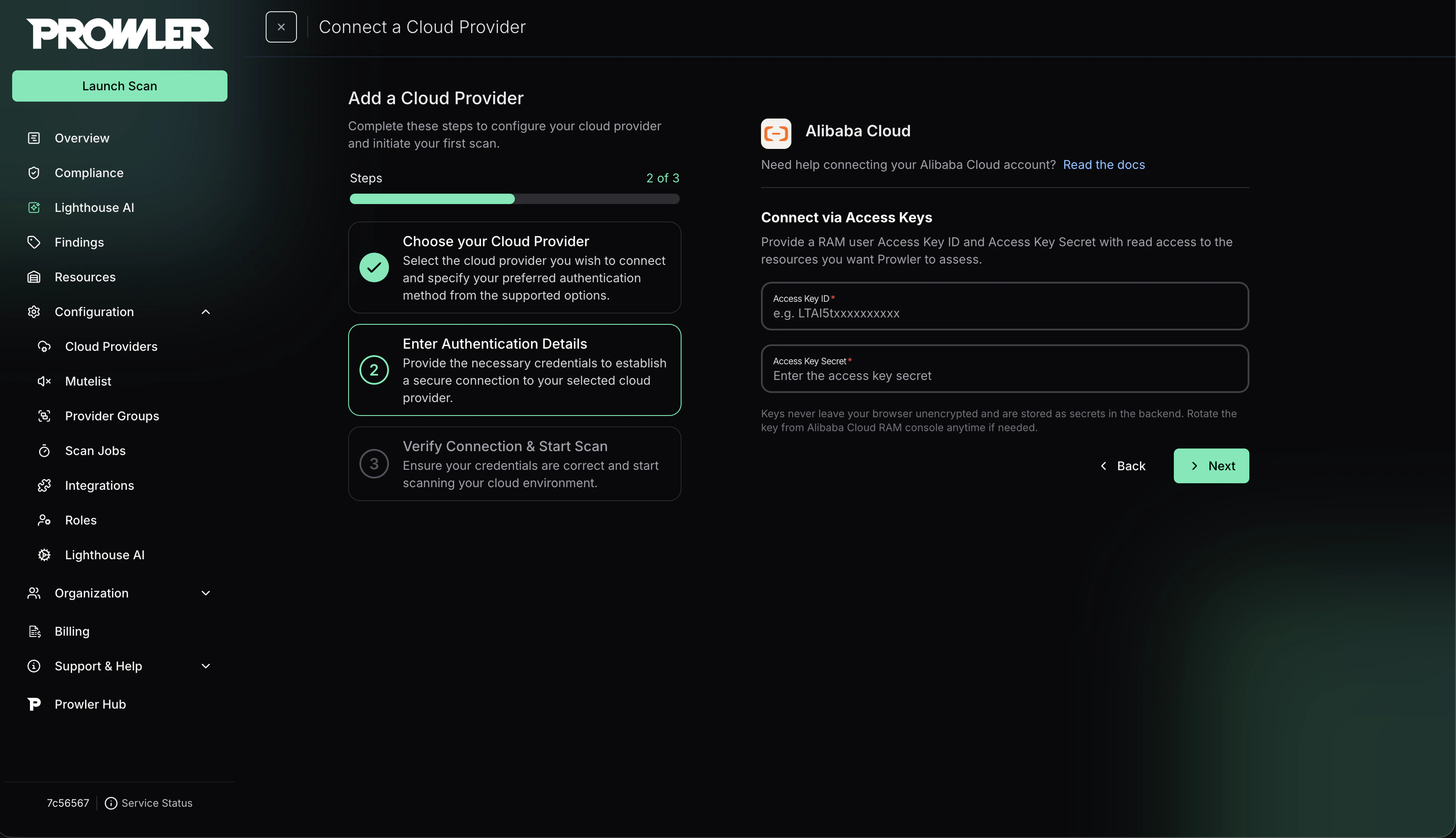Collapse the Configuration section
This screenshot has width=1456, height=838.
pos(205,311)
